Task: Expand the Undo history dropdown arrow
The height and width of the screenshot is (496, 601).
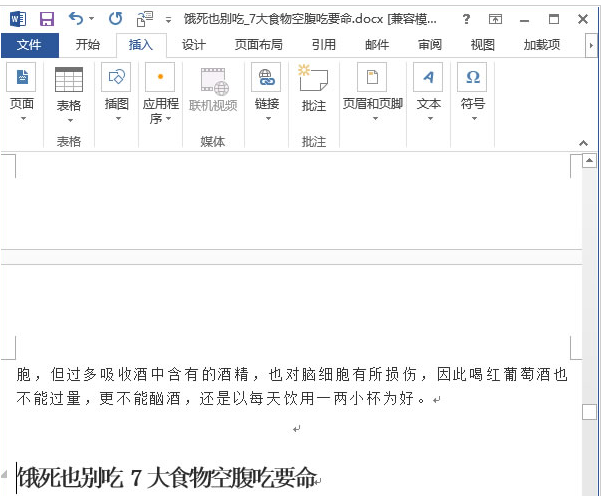Action: tap(92, 19)
